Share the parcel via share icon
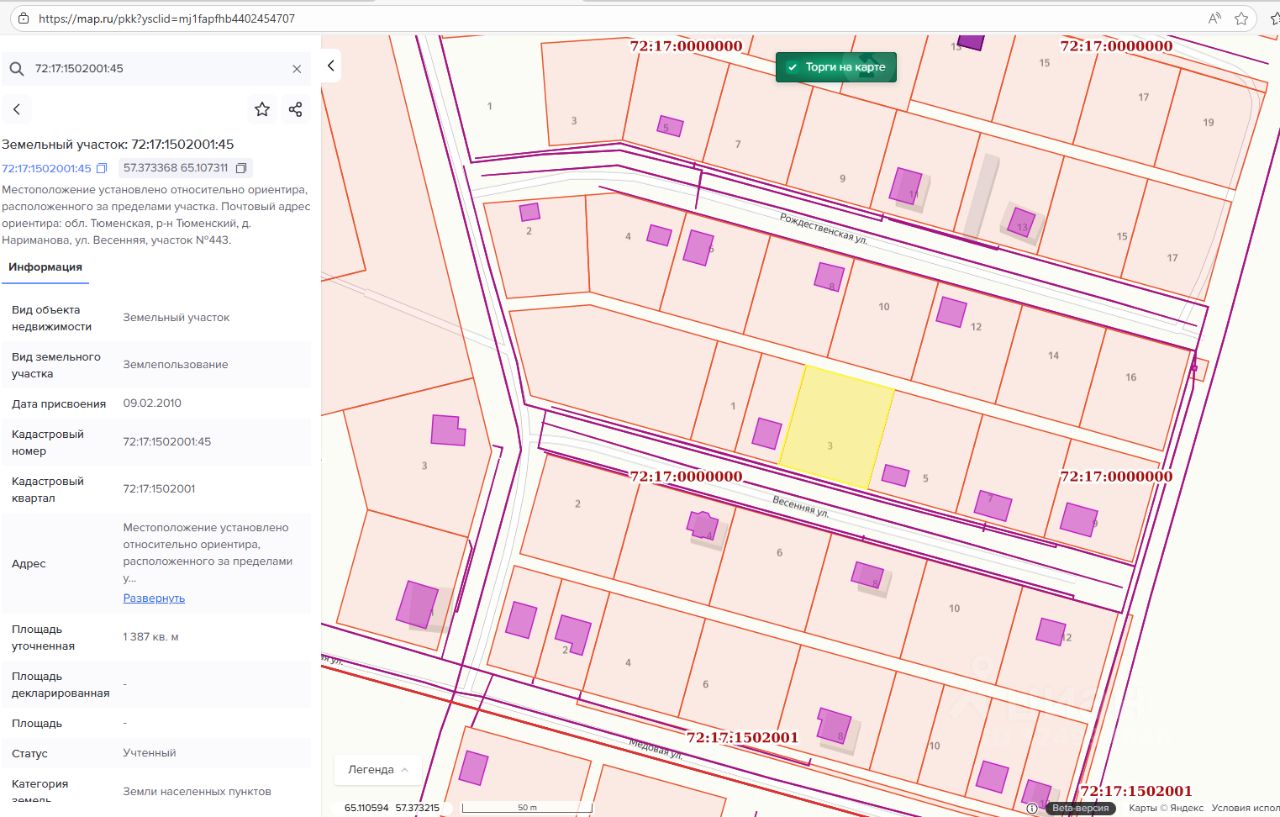Screen dimensions: 1280x817 [x=295, y=110]
